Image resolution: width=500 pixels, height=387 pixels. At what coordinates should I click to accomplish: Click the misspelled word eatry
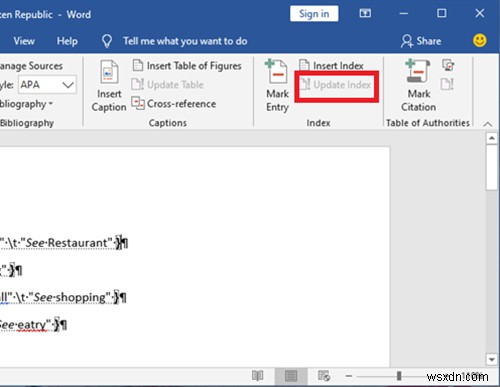(x=31, y=324)
